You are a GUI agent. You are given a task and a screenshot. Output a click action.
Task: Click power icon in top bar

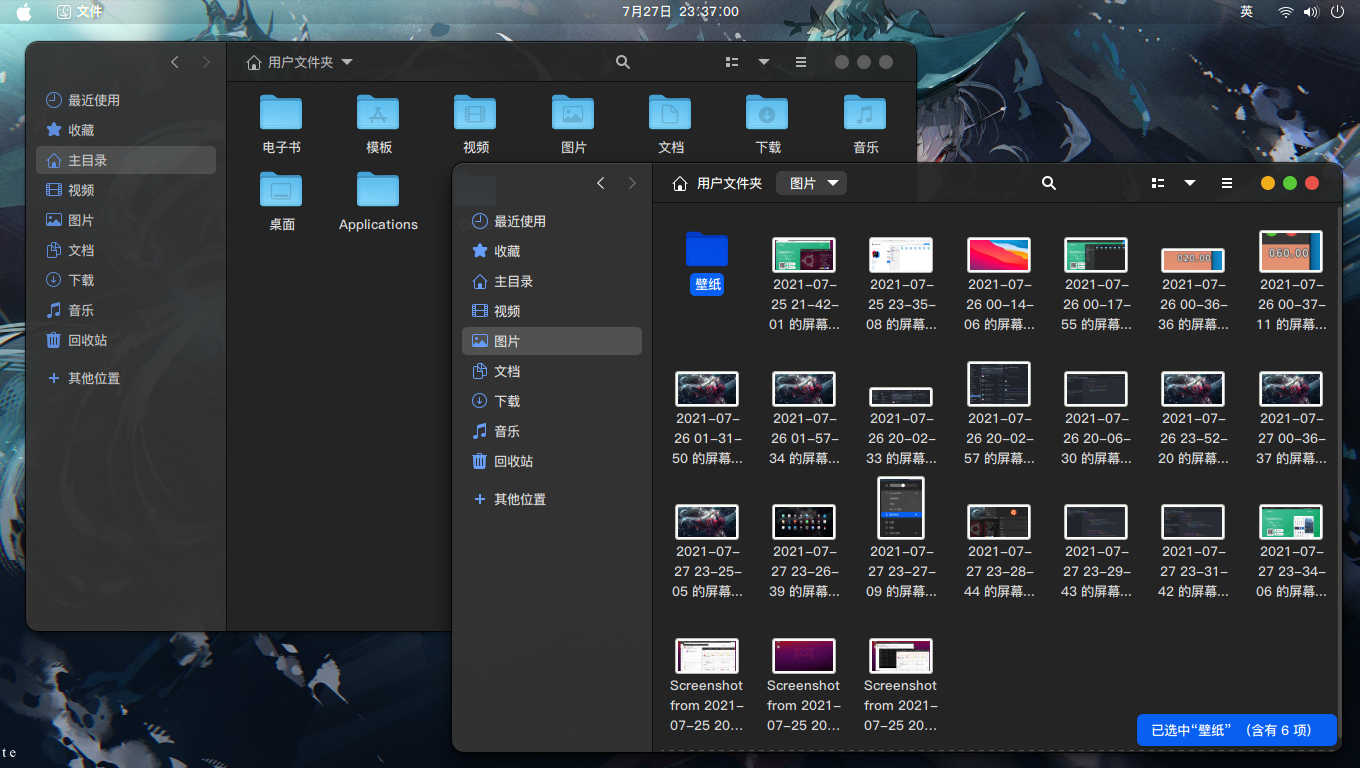(1337, 11)
